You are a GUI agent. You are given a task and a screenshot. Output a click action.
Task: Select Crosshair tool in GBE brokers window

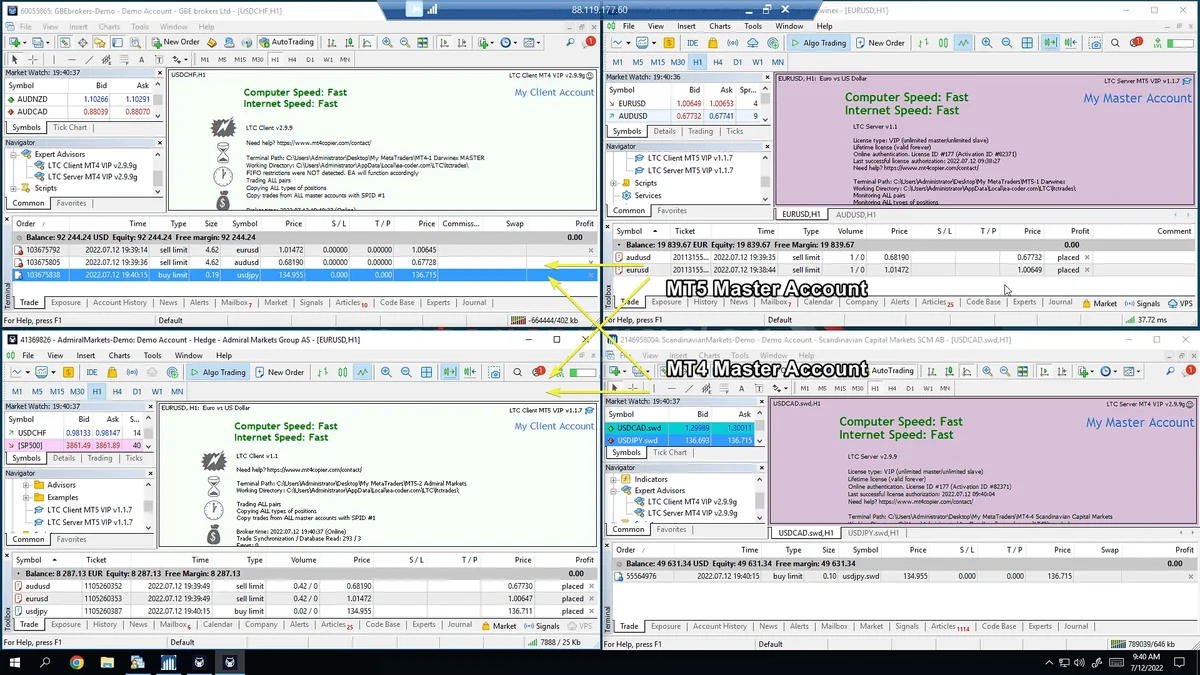(32, 59)
